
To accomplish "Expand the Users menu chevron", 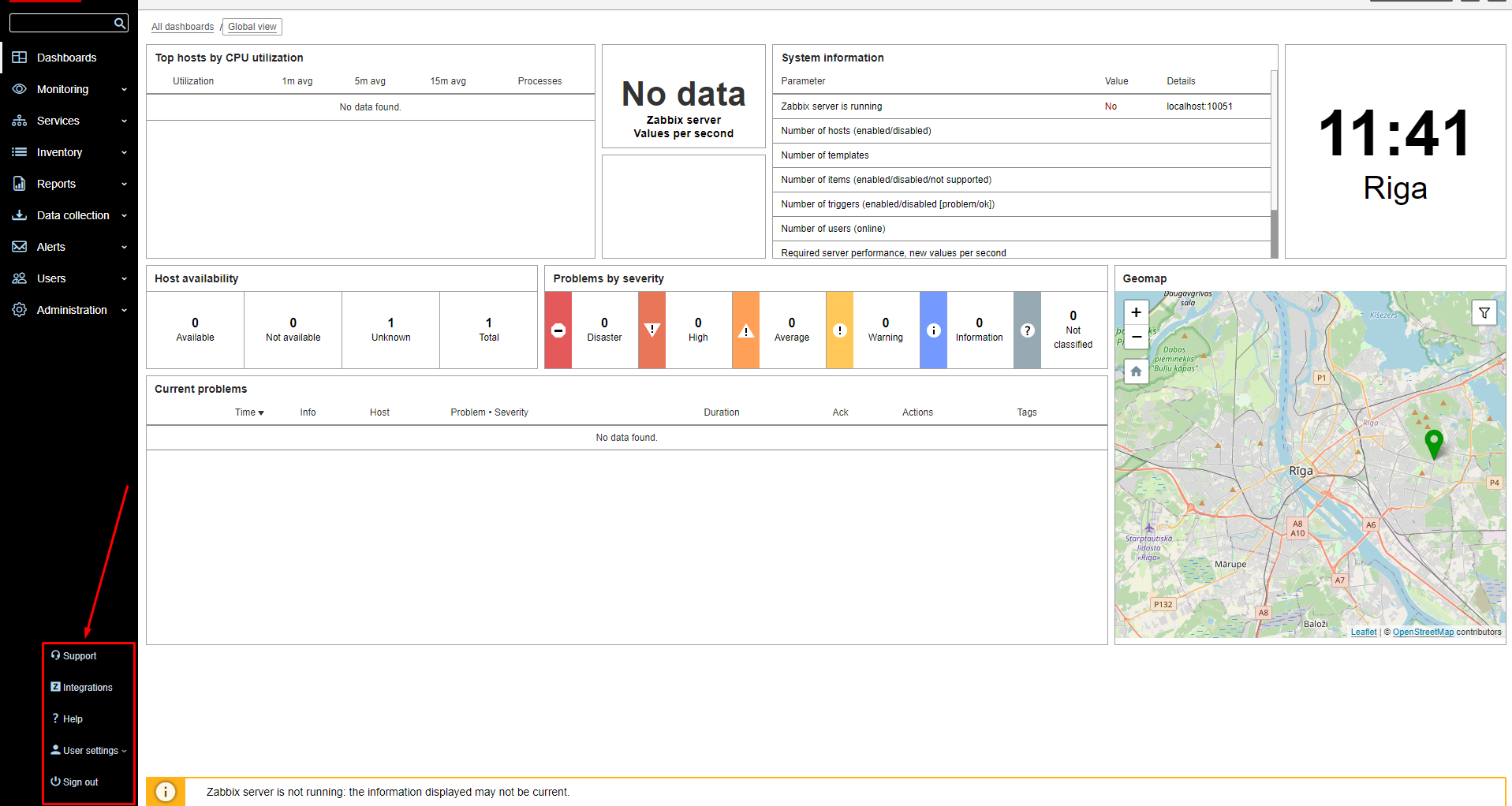I will tap(124, 279).
